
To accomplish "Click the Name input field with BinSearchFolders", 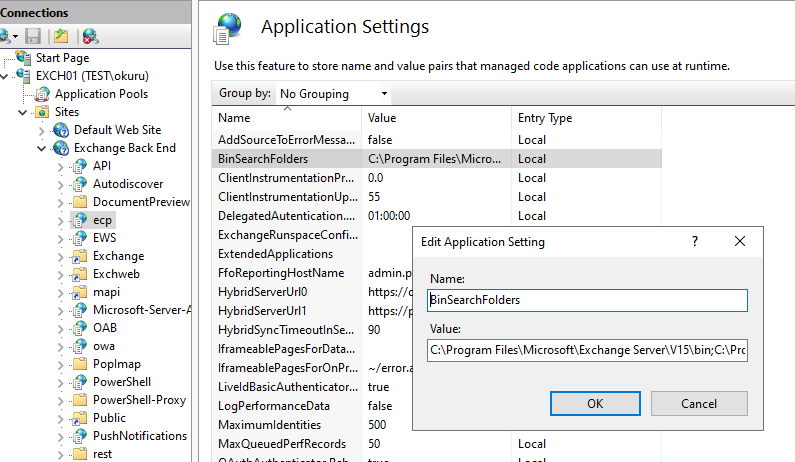I will click(x=587, y=300).
